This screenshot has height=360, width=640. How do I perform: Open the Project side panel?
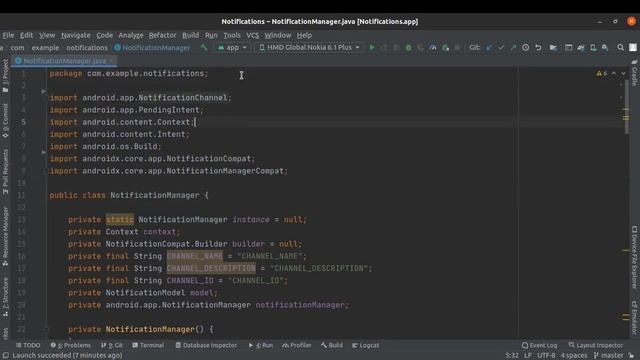(x=5, y=76)
